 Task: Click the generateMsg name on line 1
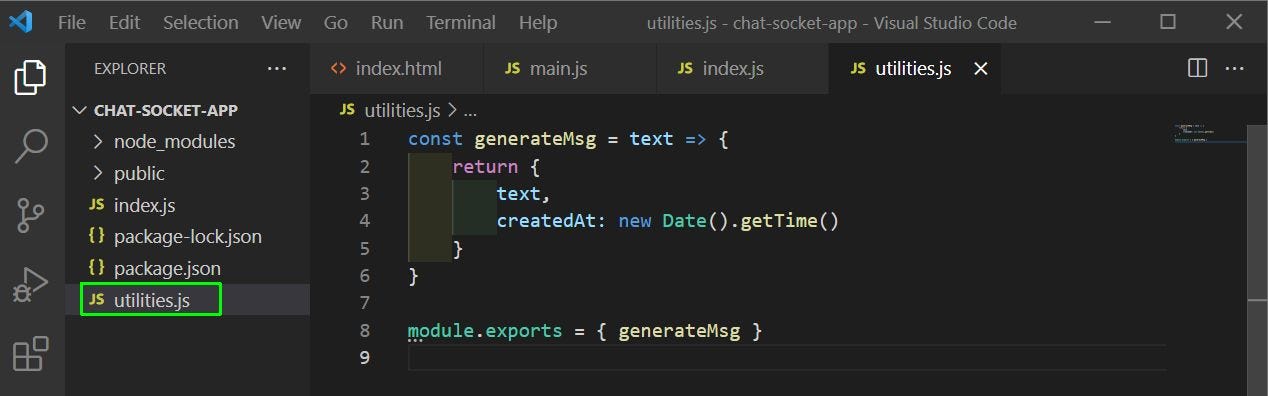534,139
